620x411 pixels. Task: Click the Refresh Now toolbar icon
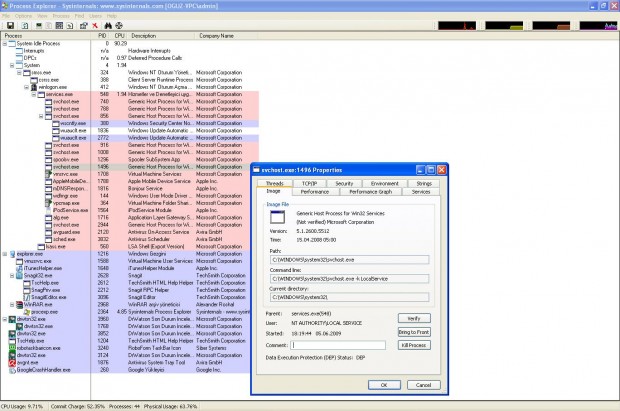click(25, 26)
